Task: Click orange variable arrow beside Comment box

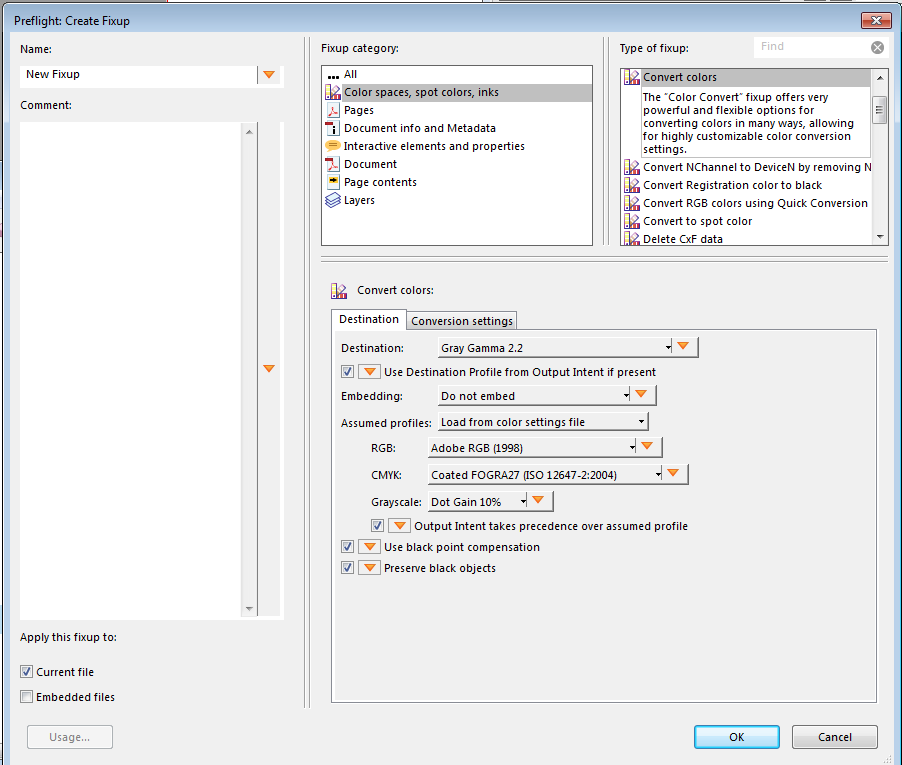Action: click(x=269, y=368)
